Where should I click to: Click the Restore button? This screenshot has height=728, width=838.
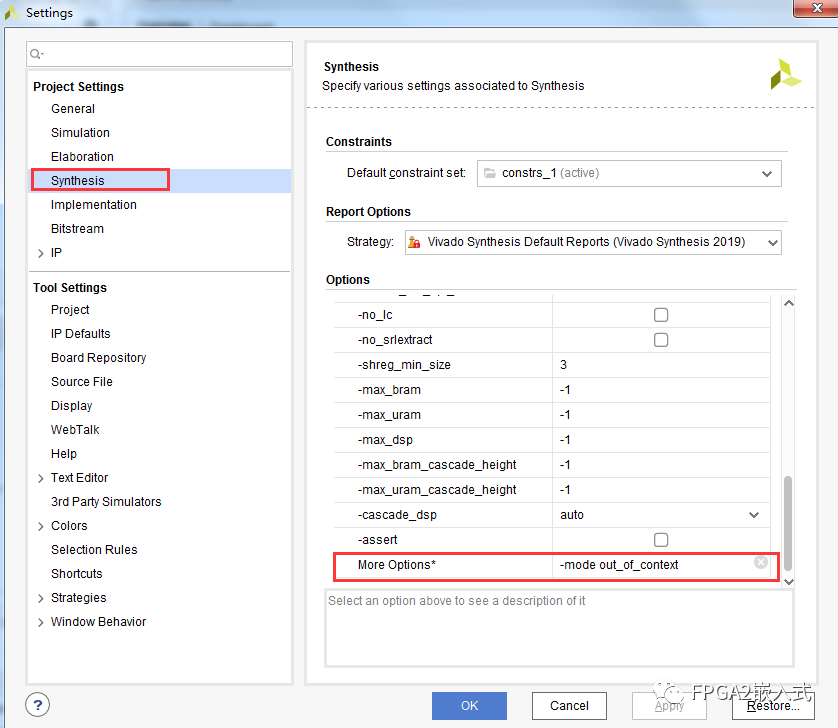tap(773, 706)
